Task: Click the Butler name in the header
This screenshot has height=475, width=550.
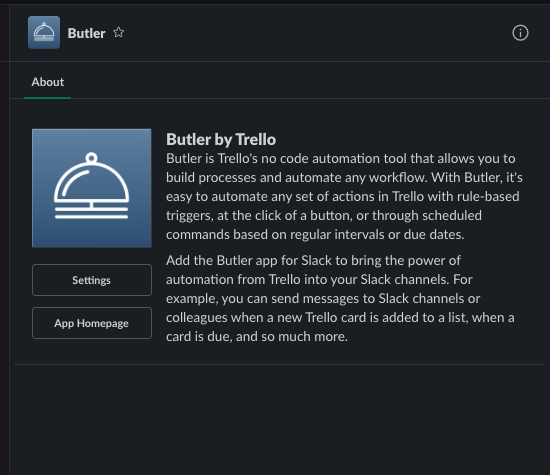Action: pyautogui.click(x=86, y=33)
